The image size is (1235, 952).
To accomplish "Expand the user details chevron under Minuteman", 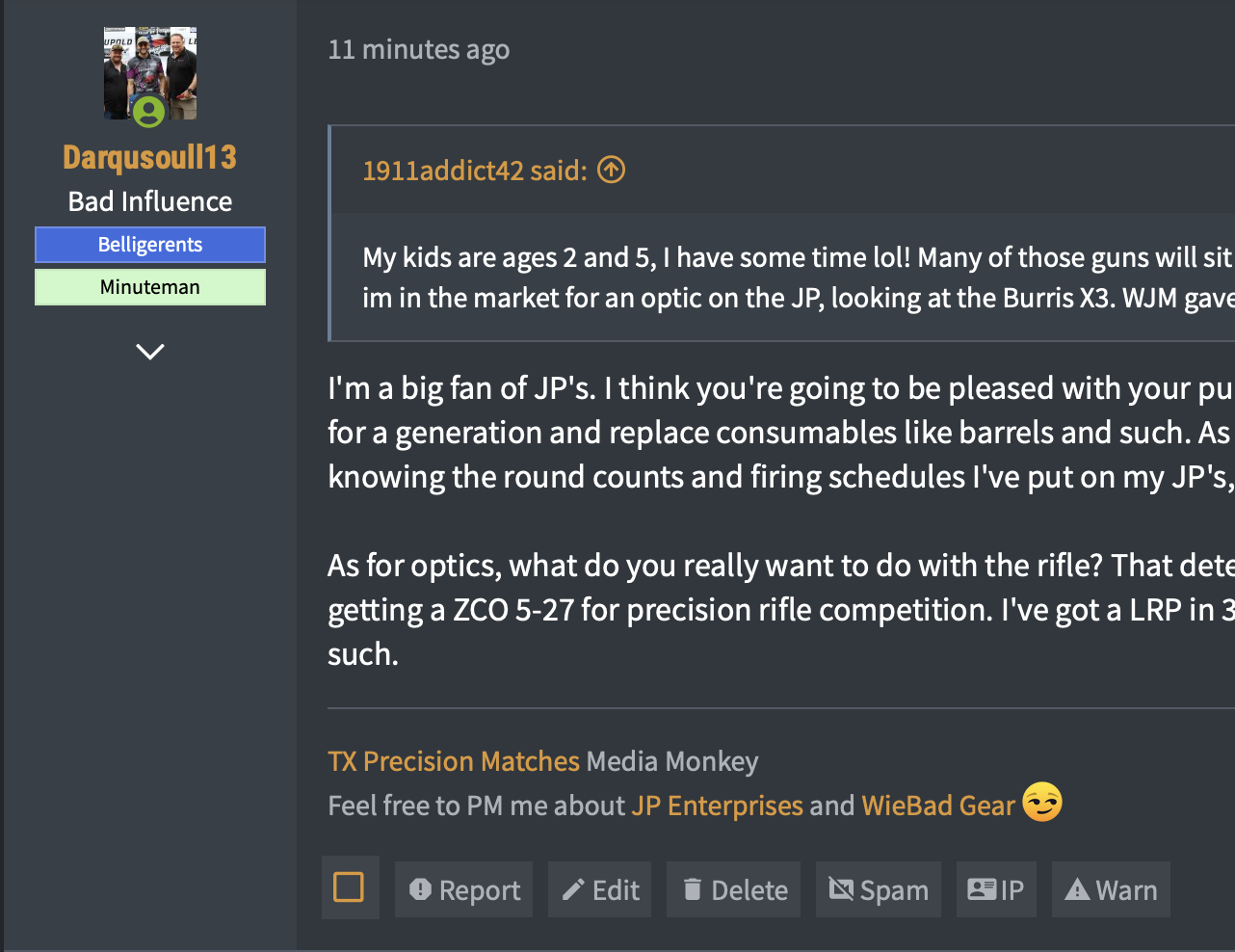I will point(150,352).
